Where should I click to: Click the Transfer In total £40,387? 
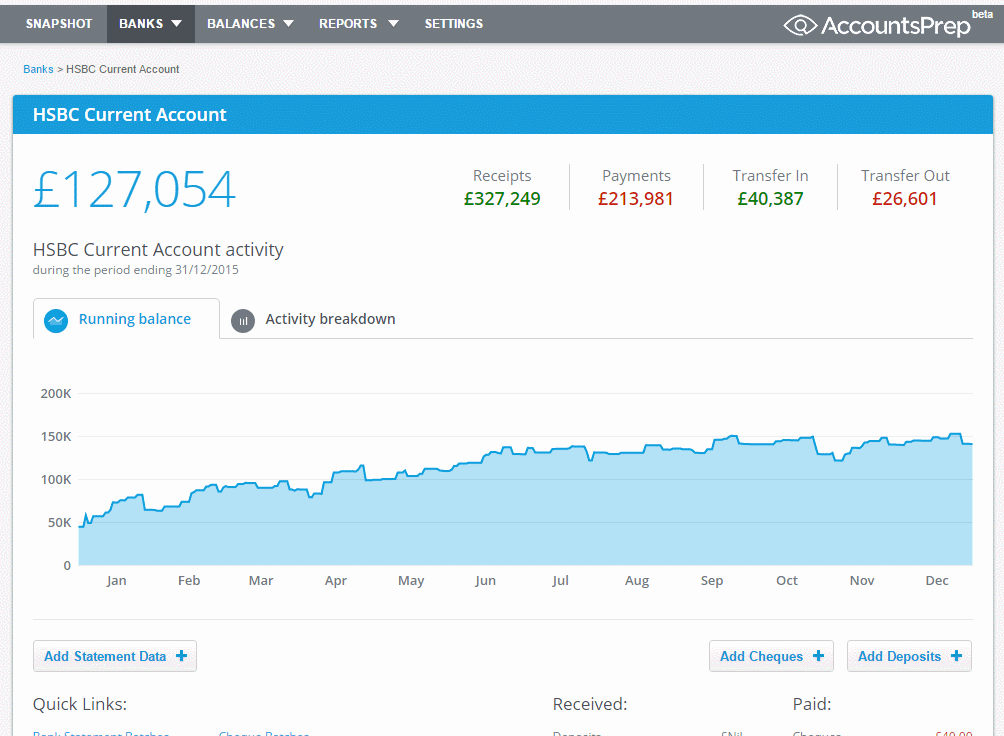770,199
